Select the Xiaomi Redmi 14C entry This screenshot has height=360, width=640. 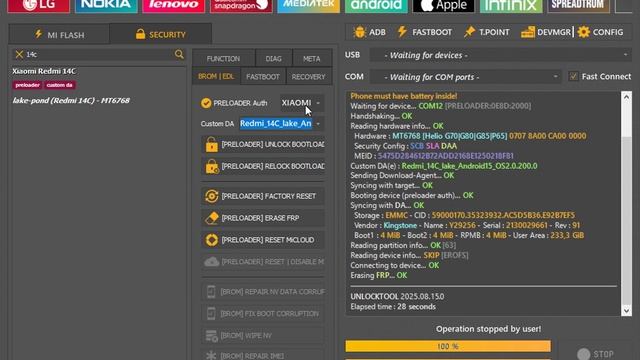point(44,71)
